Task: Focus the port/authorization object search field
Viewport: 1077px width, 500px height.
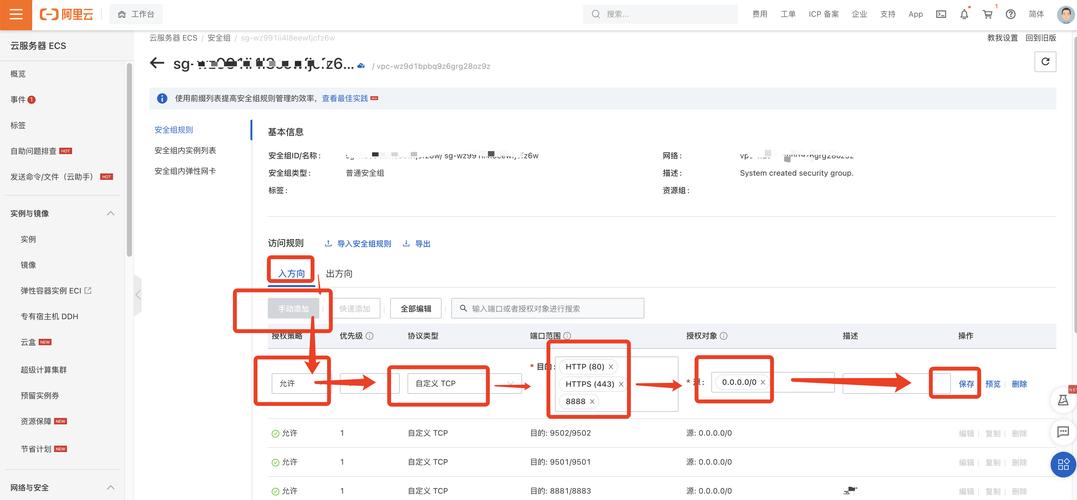Action: click(x=547, y=309)
